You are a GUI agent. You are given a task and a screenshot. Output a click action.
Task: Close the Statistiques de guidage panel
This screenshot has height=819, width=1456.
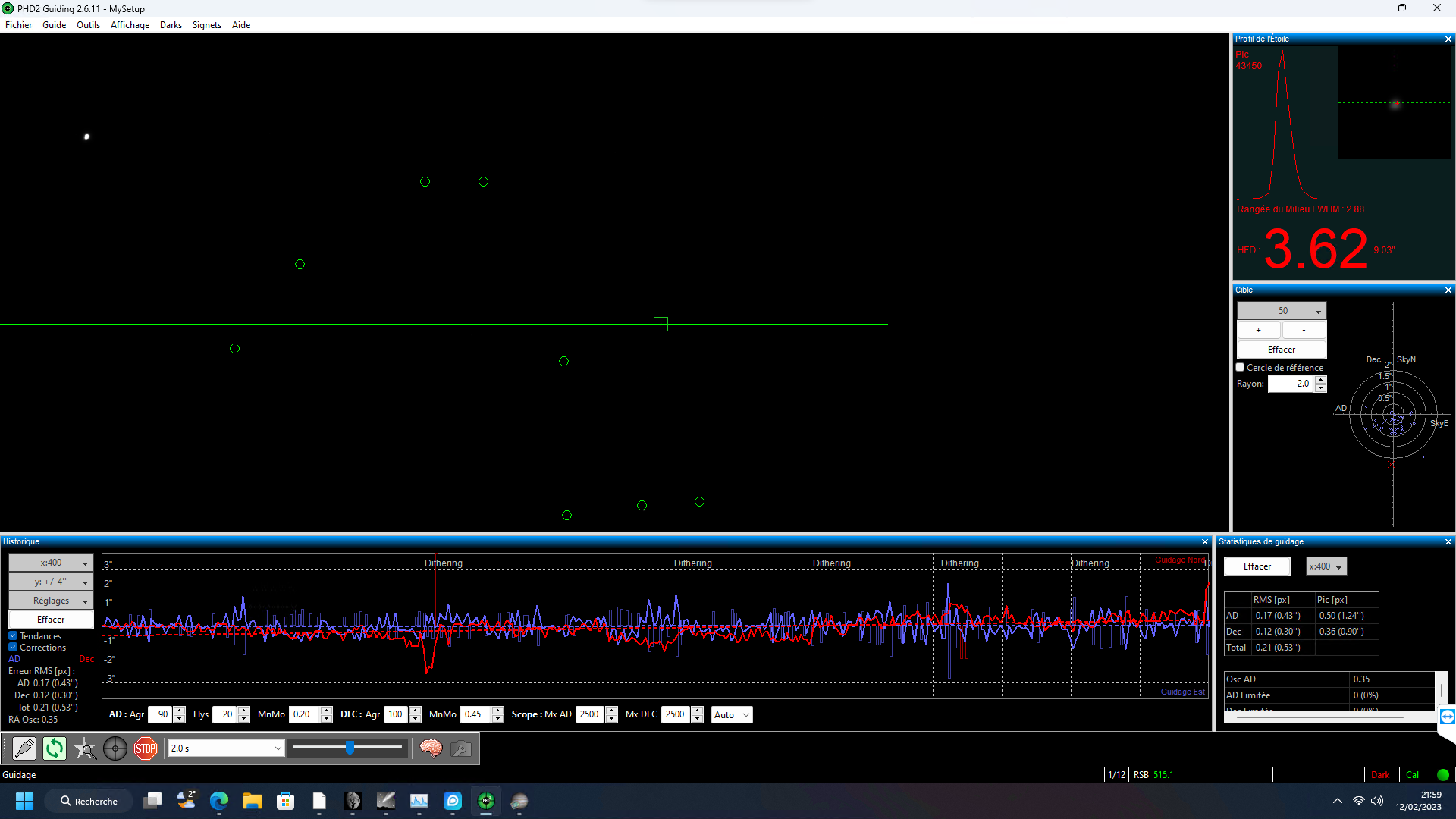tap(1448, 541)
